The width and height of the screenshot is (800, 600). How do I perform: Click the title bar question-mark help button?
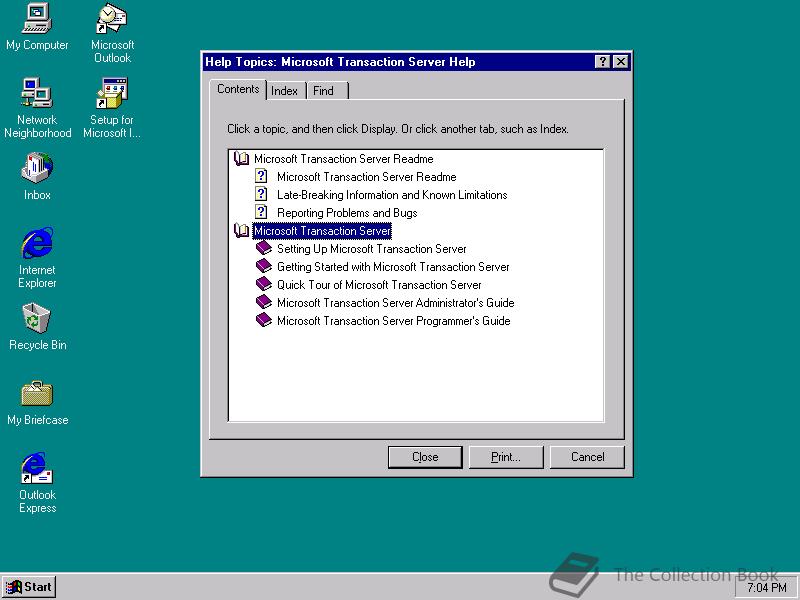[x=603, y=62]
